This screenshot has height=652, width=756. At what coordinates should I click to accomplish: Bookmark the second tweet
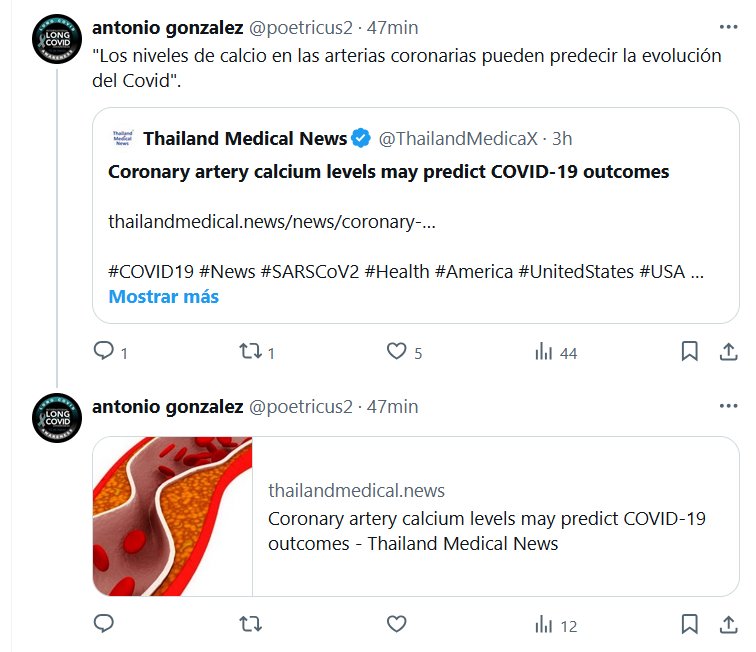click(x=689, y=625)
